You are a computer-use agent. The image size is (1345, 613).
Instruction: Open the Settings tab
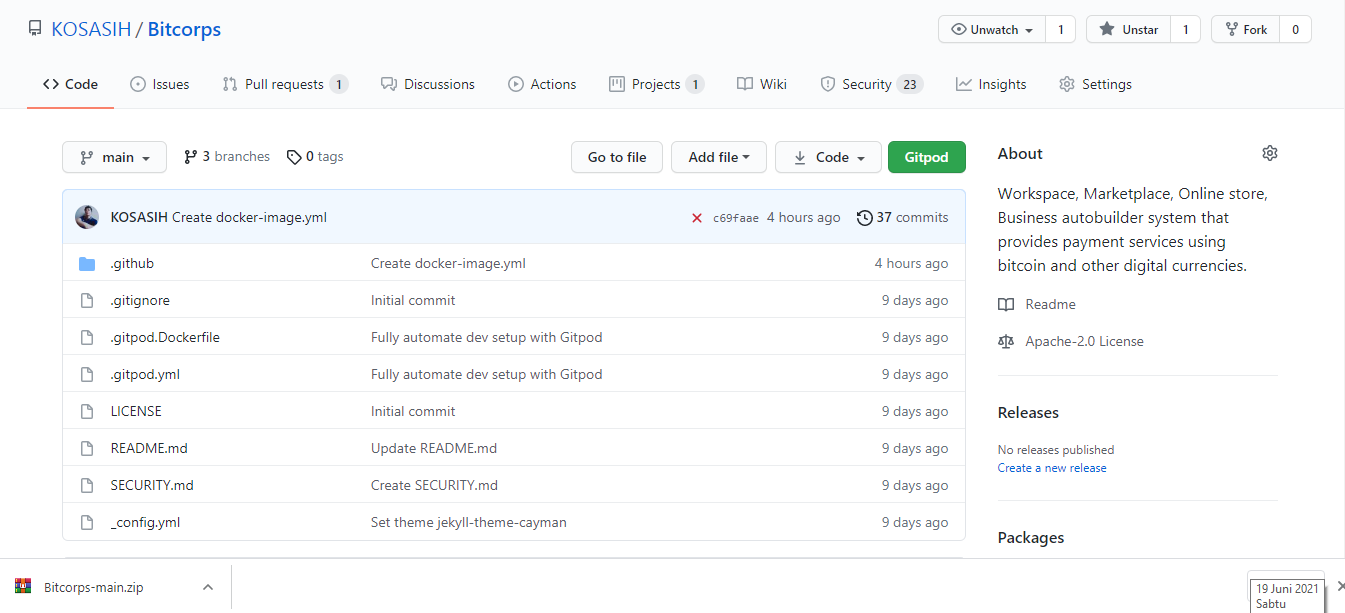[1095, 84]
